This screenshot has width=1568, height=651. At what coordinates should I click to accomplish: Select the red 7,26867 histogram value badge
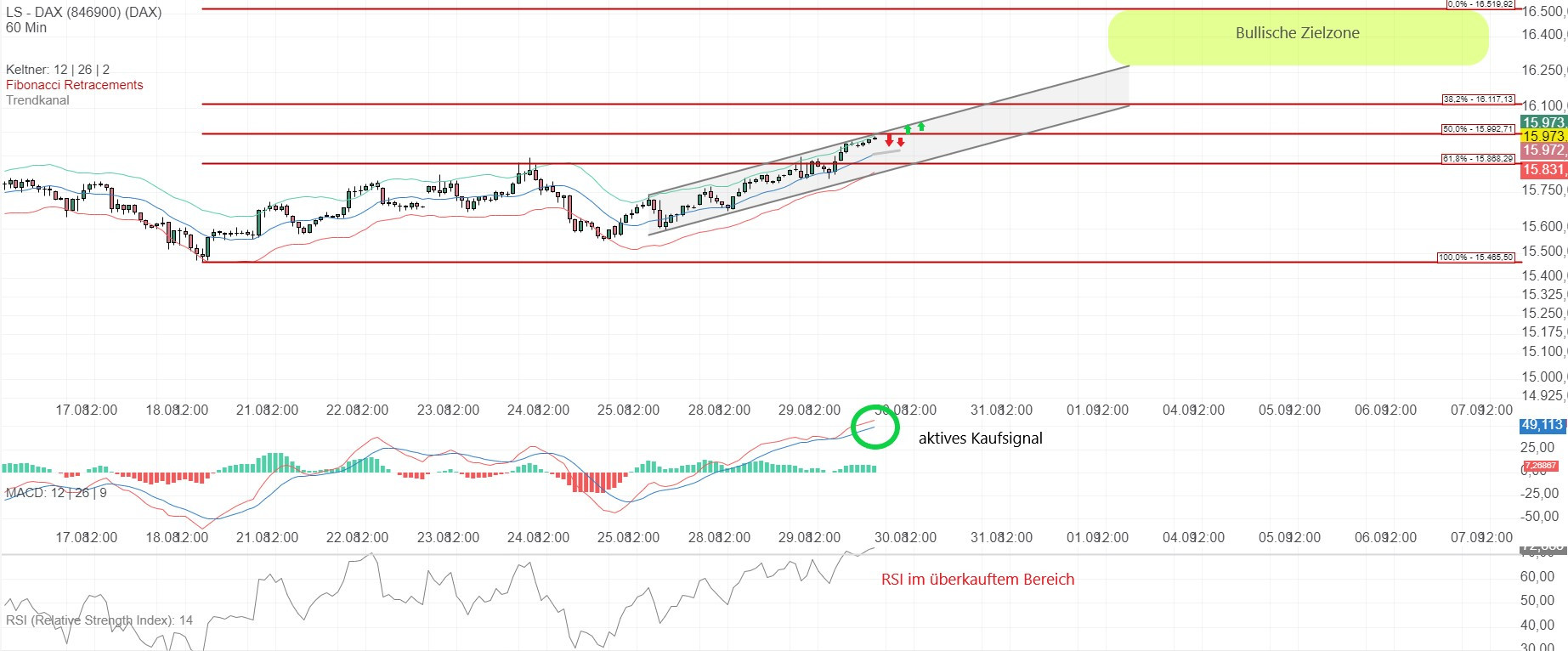click(1540, 466)
